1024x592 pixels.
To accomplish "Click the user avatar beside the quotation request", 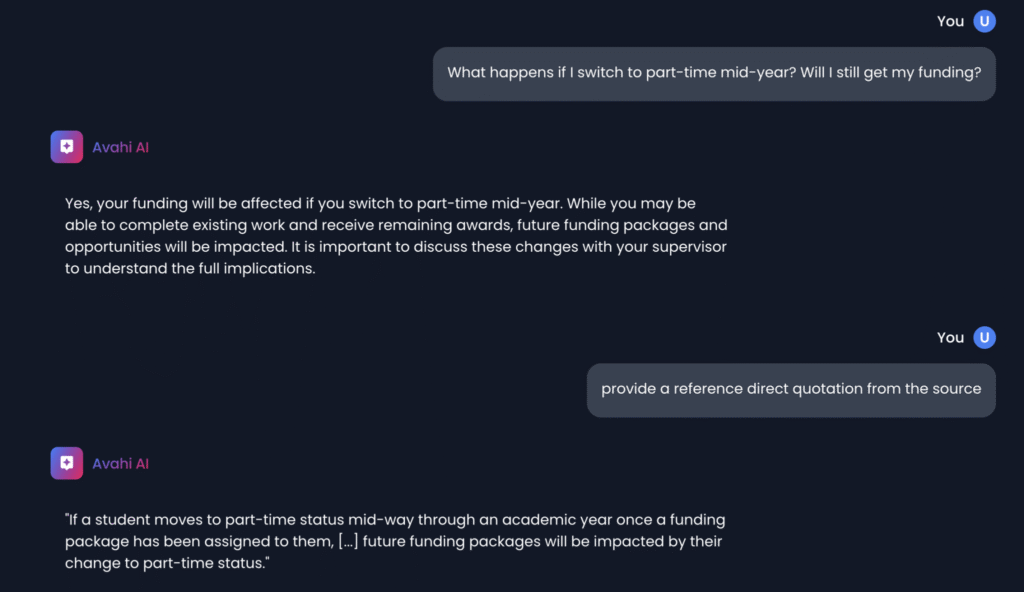I will (984, 337).
